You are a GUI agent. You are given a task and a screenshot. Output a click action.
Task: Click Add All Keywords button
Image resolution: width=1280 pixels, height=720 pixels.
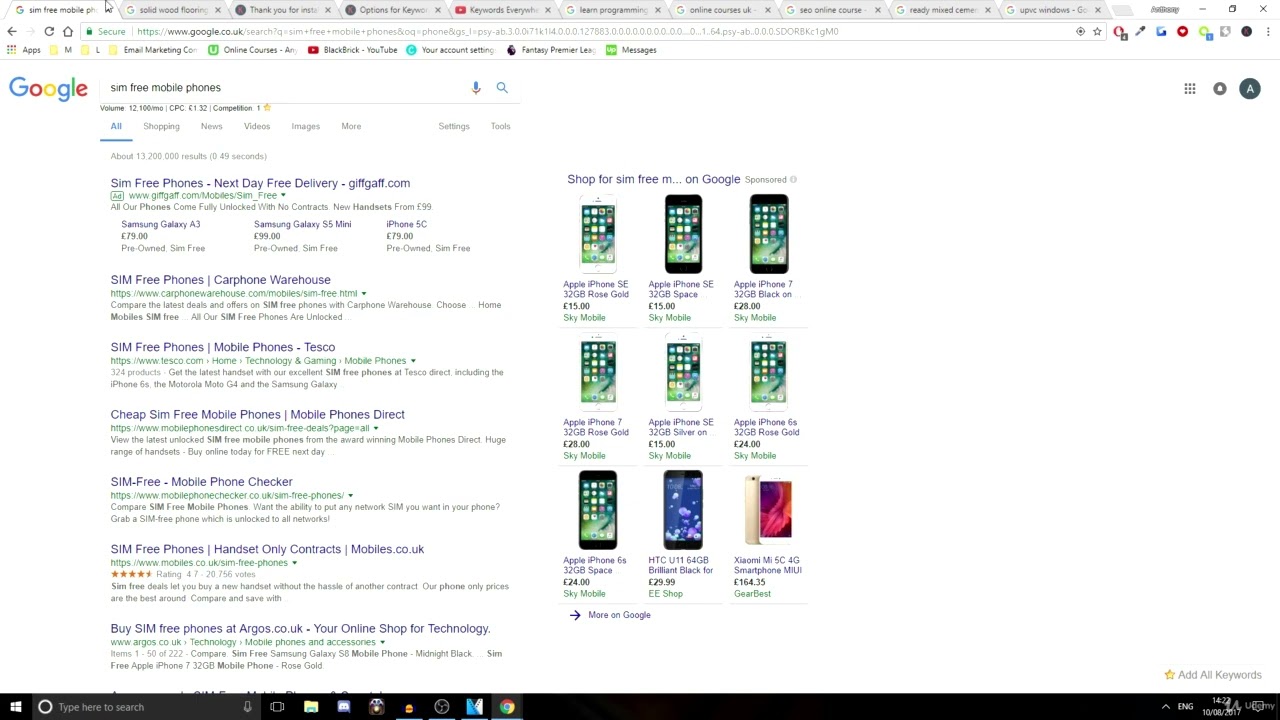[1212, 675]
